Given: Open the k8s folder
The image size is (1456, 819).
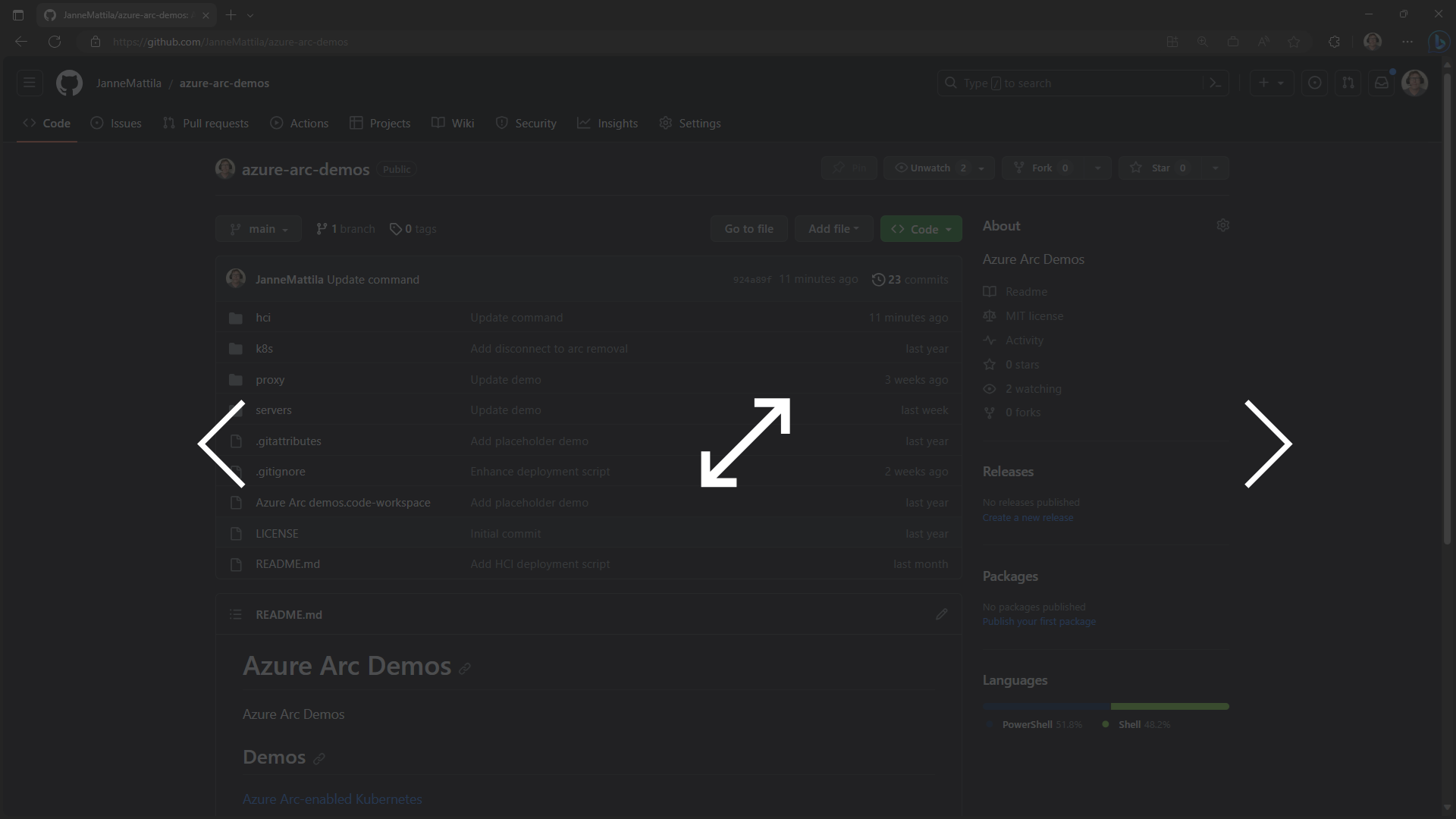Looking at the screenshot, I should (x=264, y=348).
